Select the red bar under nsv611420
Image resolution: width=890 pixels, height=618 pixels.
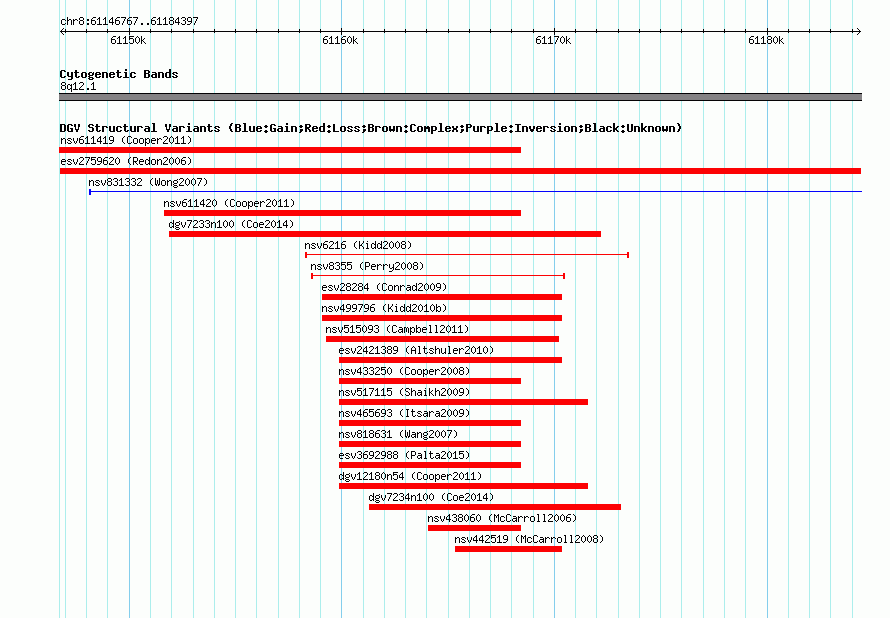pos(342,213)
